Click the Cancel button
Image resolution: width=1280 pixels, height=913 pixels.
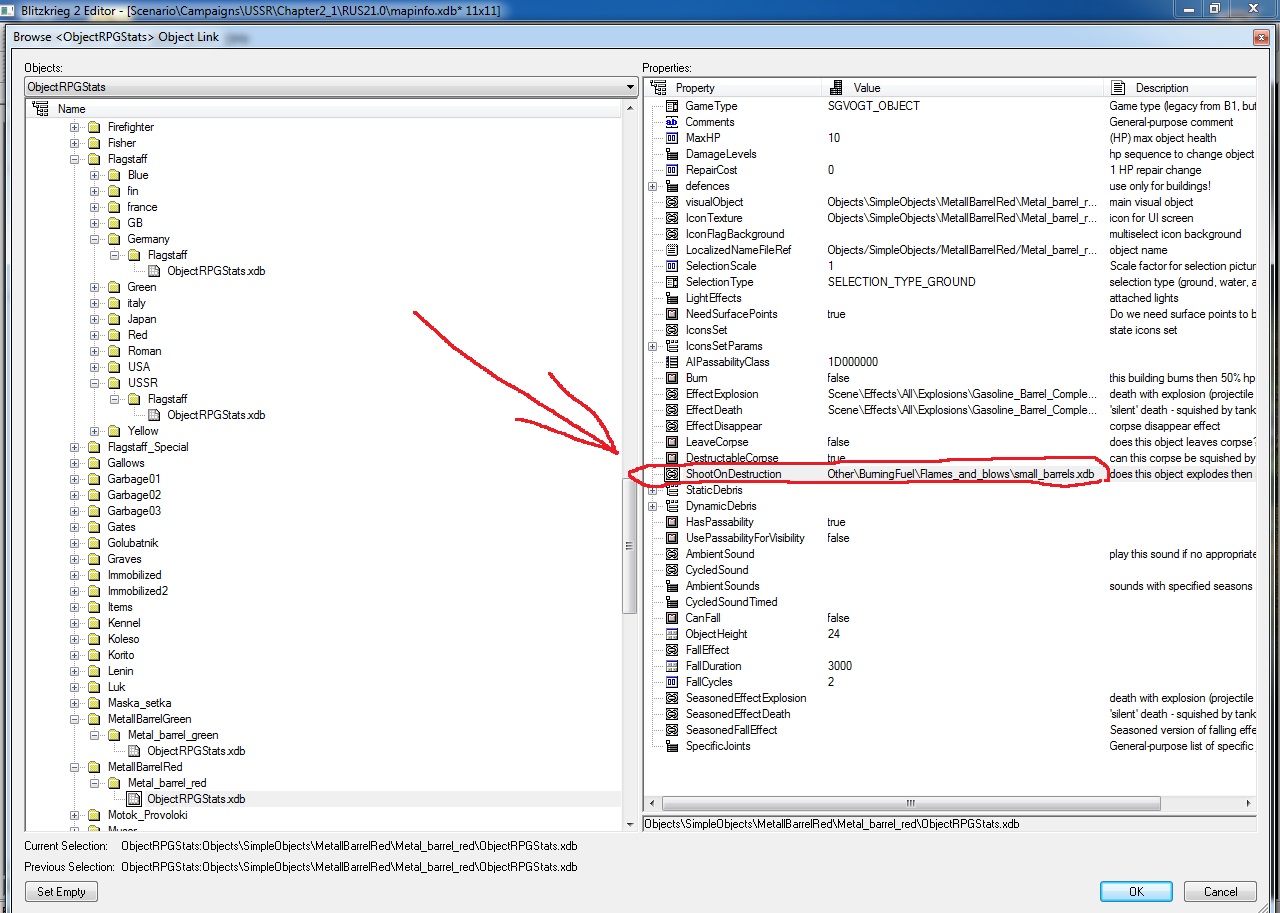click(x=1220, y=891)
